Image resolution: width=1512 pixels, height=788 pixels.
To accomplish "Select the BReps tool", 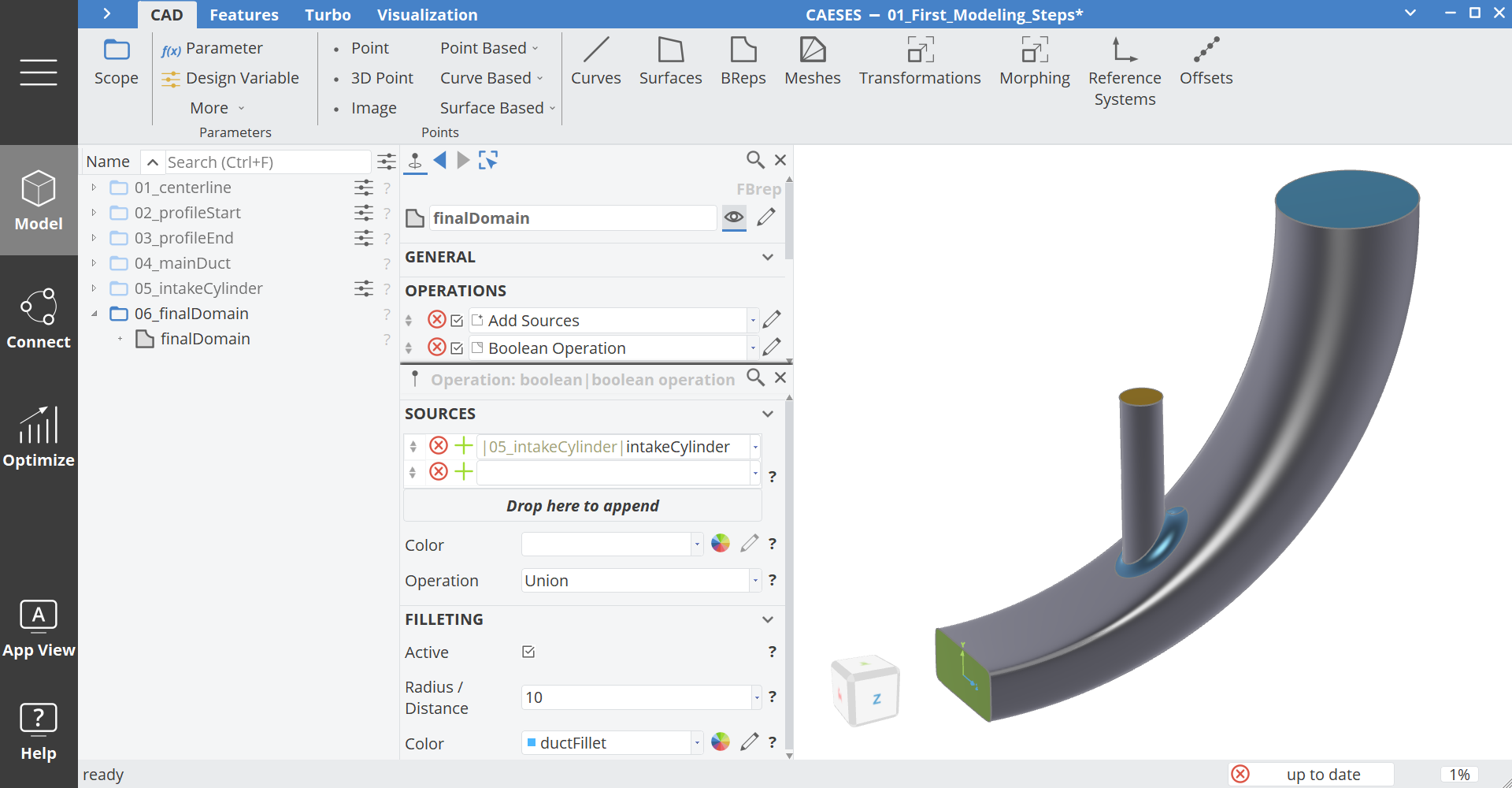I will [743, 61].
